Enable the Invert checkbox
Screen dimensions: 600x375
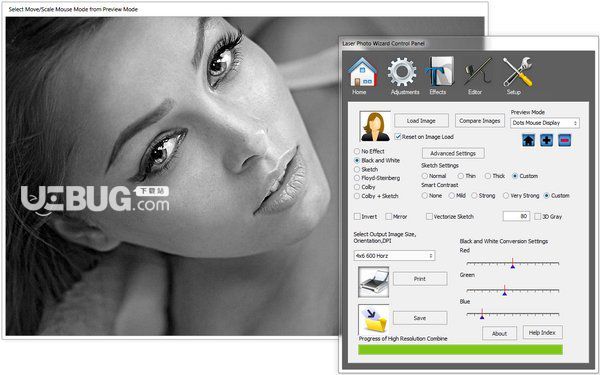pyautogui.click(x=357, y=217)
